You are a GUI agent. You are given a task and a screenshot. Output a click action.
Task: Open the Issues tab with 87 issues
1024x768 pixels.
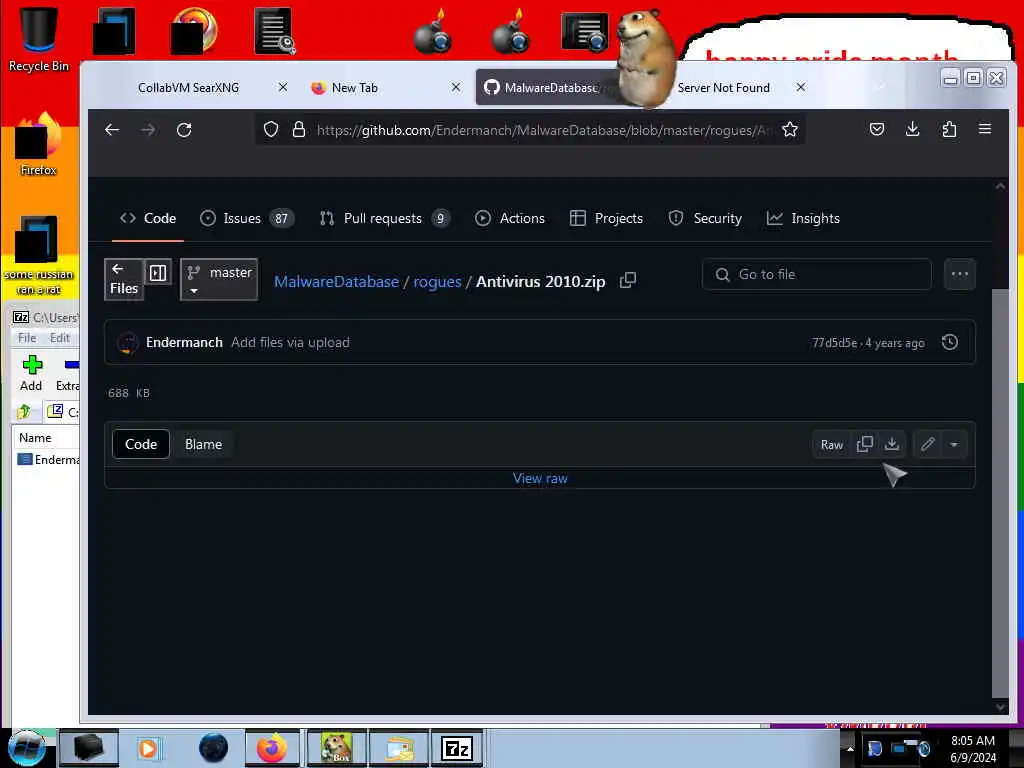click(247, 218)
